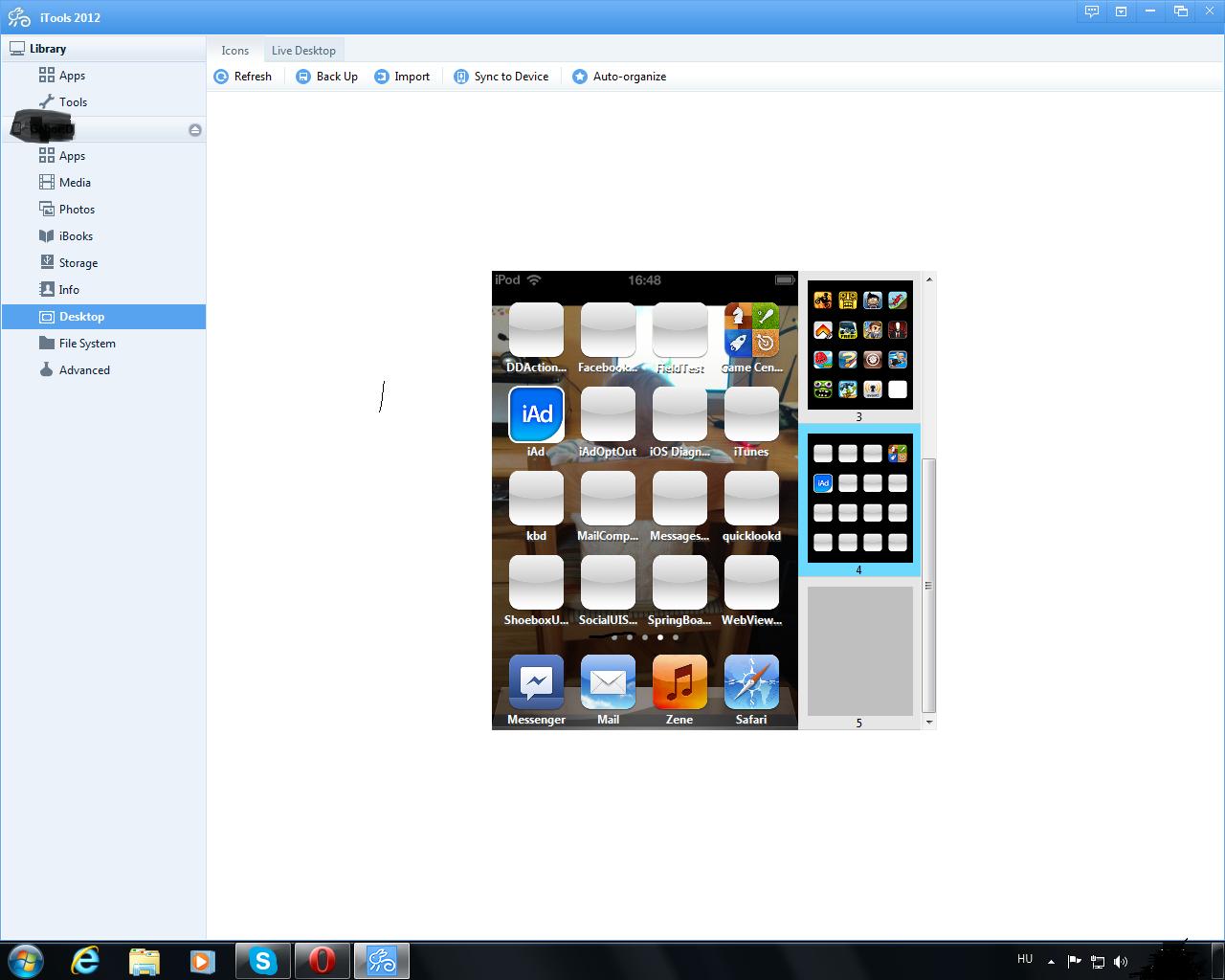Select the ShoeboxUI app icon
1225x980 pixels.
(x=536, y=583)
